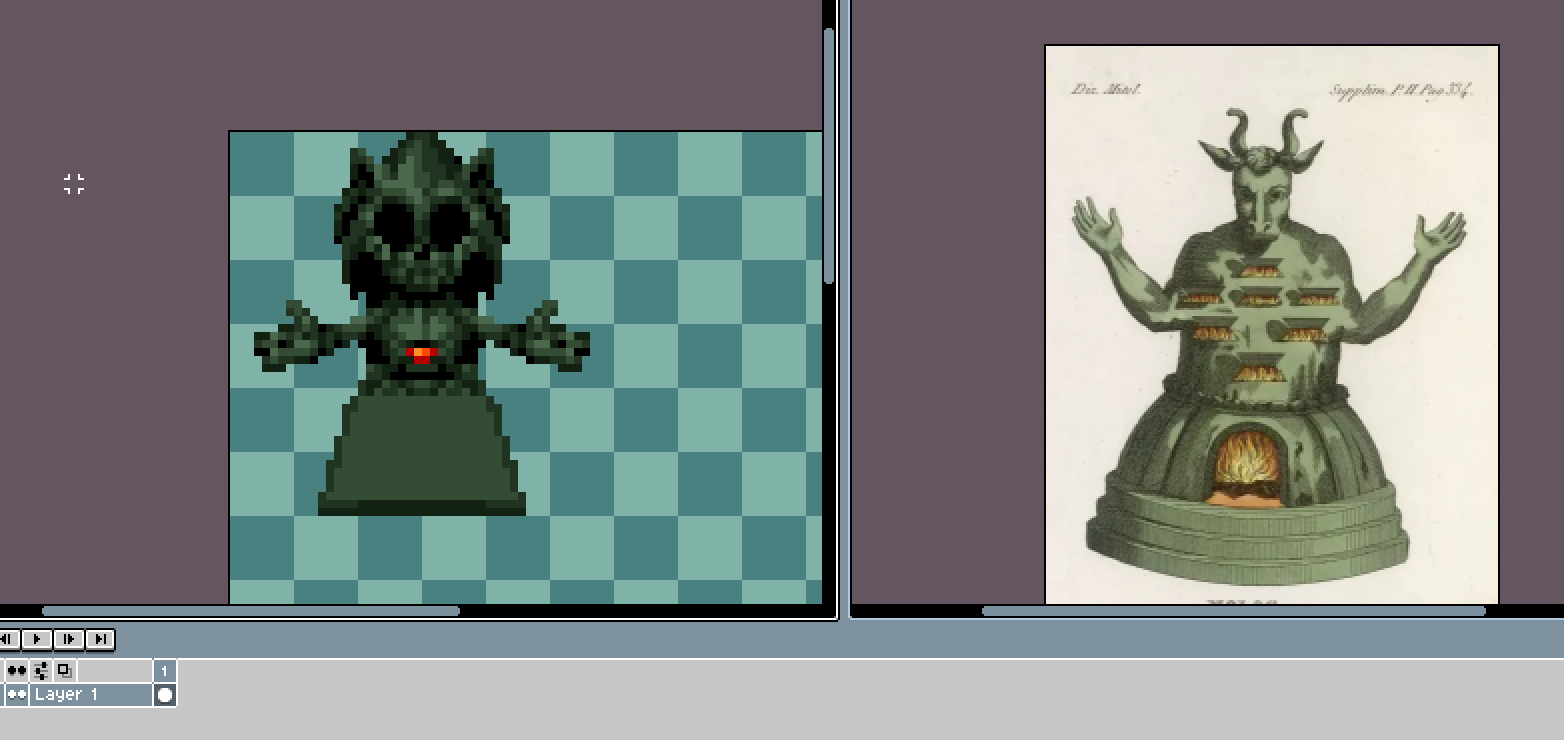Play the animation in the timeline
The height and width of the screenshot is (740, 1564).
click(x=37, y=639)
